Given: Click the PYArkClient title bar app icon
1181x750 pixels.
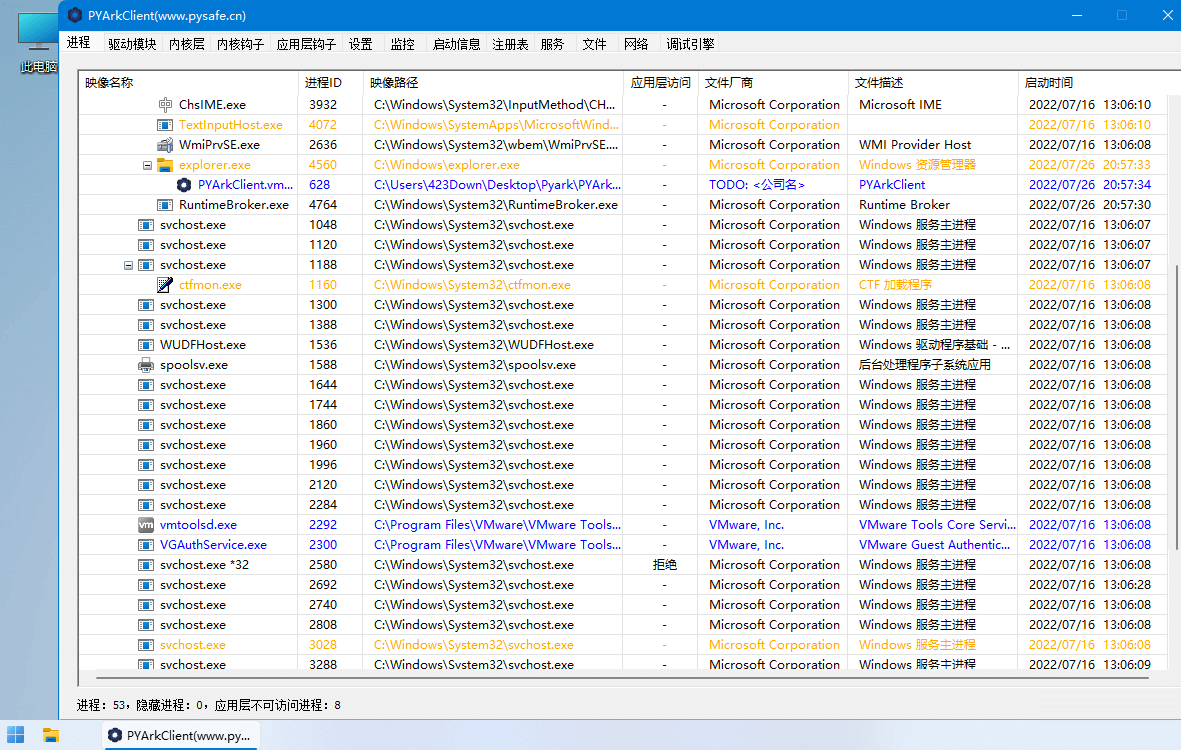Looking at the screenshot, I should (x=75, y=15).
